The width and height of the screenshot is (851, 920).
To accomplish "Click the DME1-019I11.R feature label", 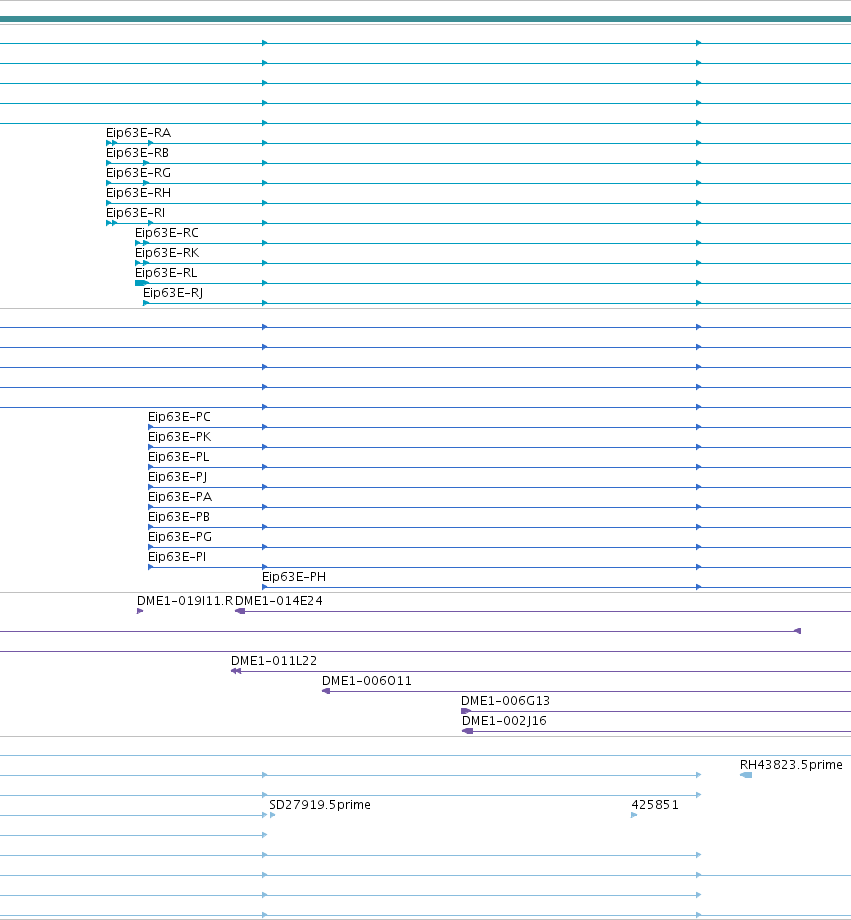I will tap(185, 601).
